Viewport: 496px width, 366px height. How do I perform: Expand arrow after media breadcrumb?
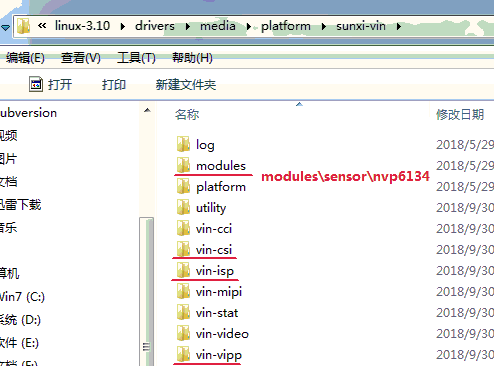[x=248, y=26]
